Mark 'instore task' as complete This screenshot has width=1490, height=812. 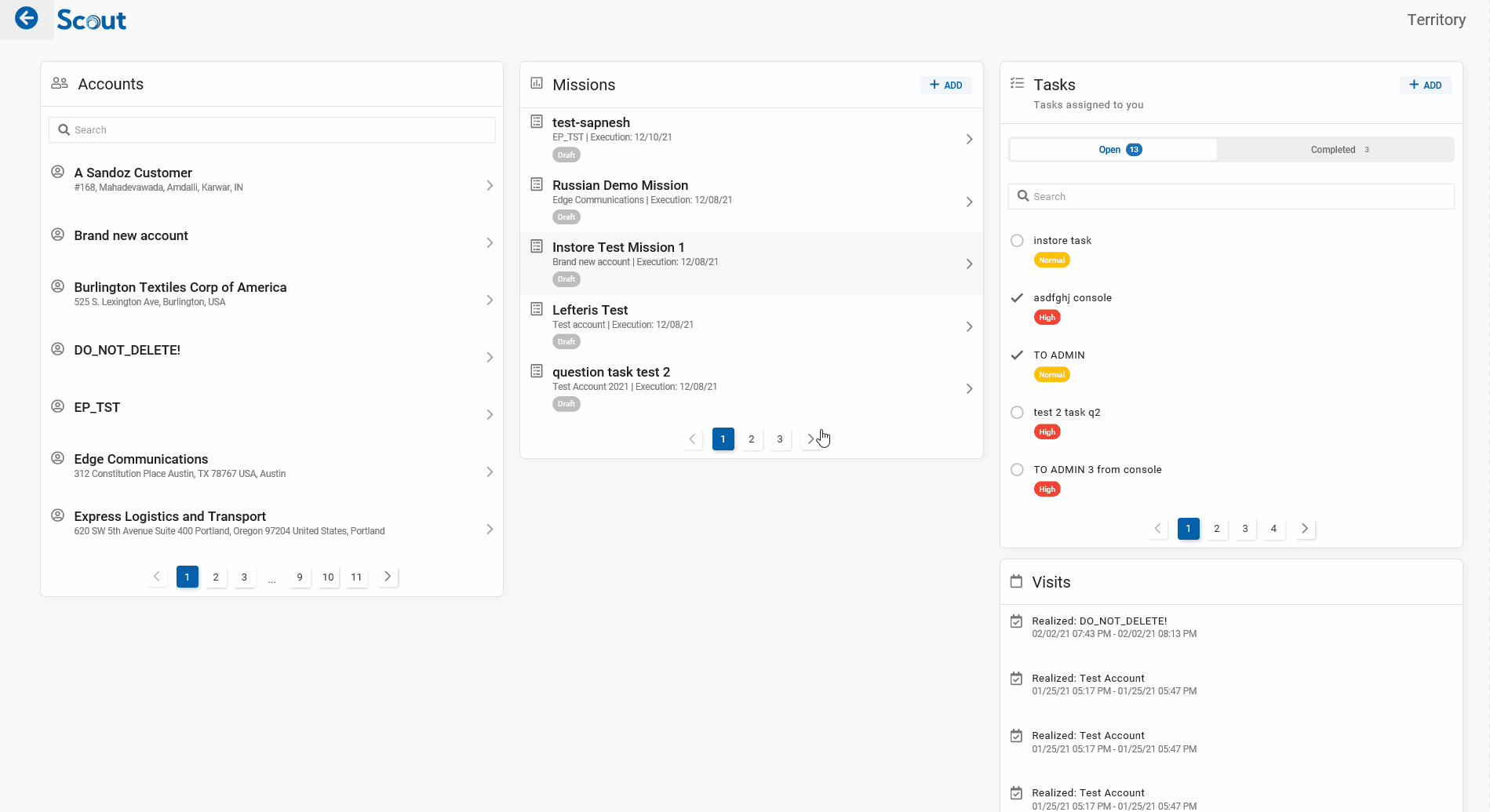(x=1017, y=241)
